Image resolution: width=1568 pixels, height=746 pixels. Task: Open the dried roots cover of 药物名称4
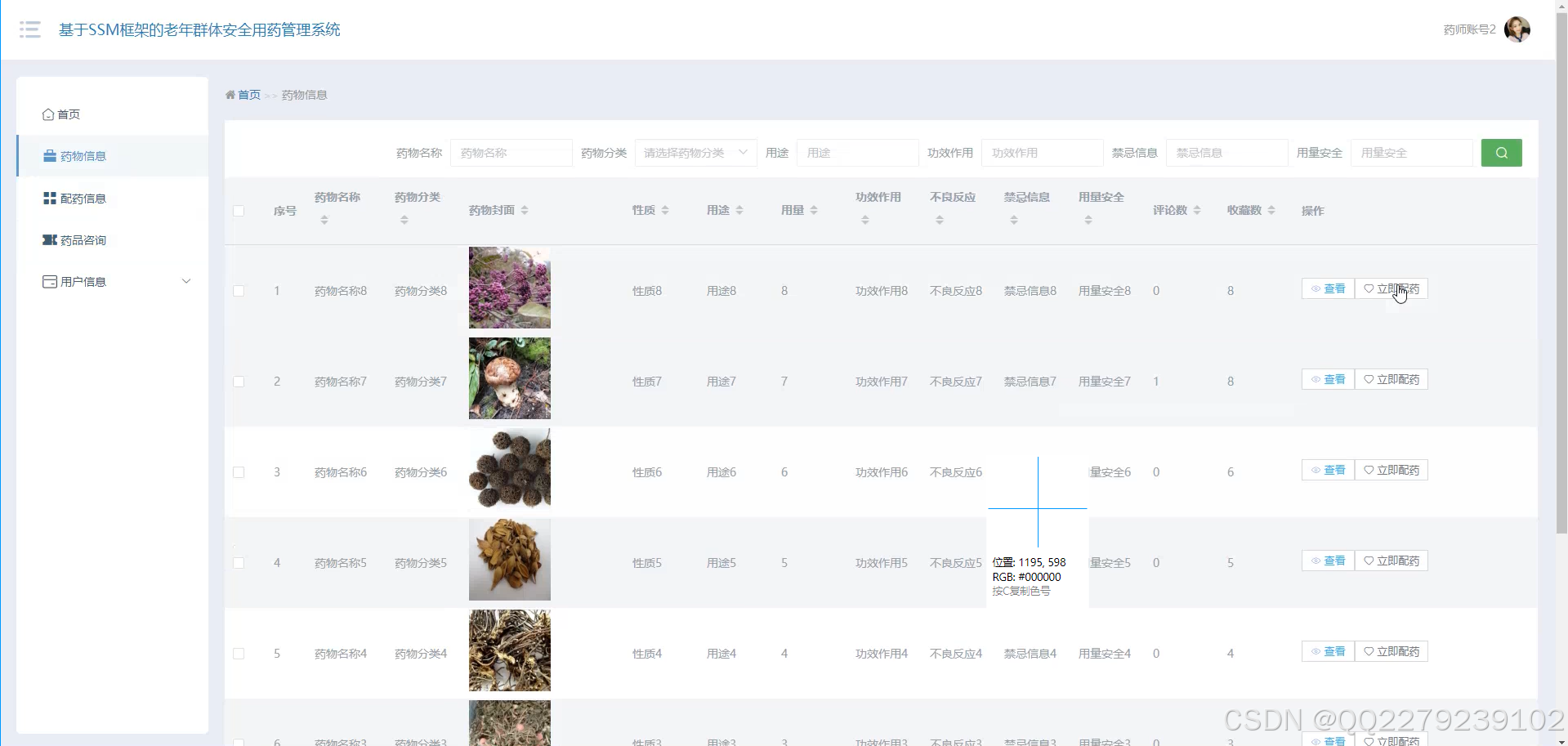510,650
